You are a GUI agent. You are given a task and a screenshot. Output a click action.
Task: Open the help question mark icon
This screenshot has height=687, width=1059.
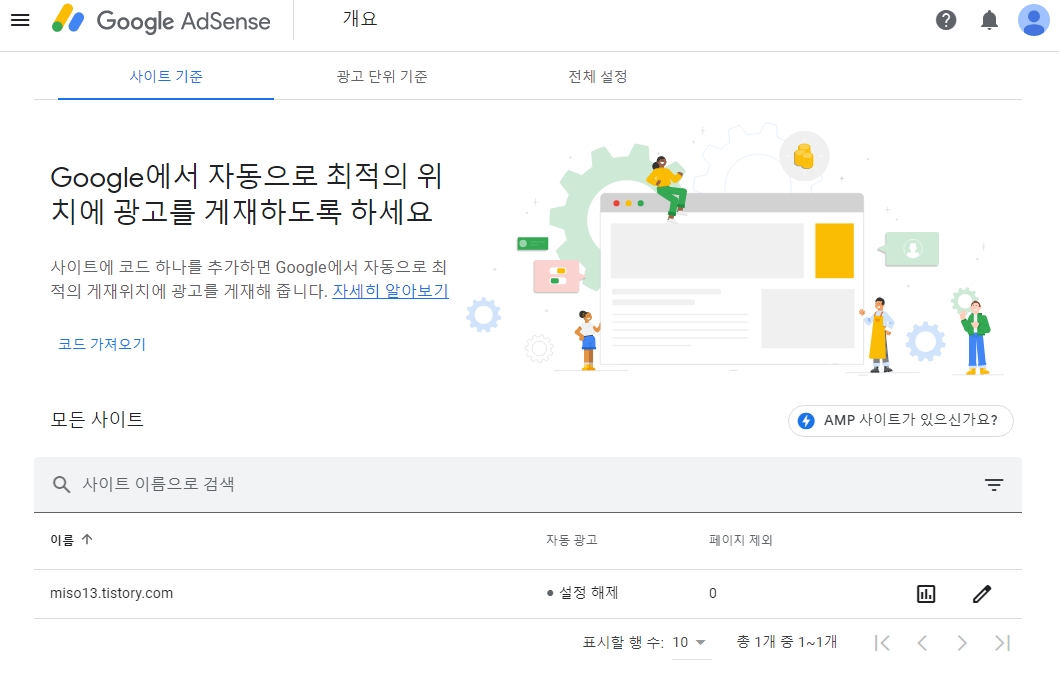tap(946, 20)
